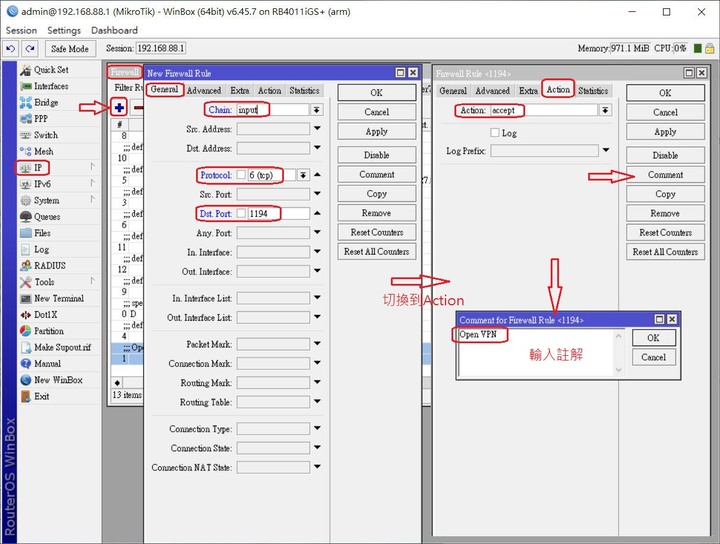Open PPP menu icon

[25, 119]
